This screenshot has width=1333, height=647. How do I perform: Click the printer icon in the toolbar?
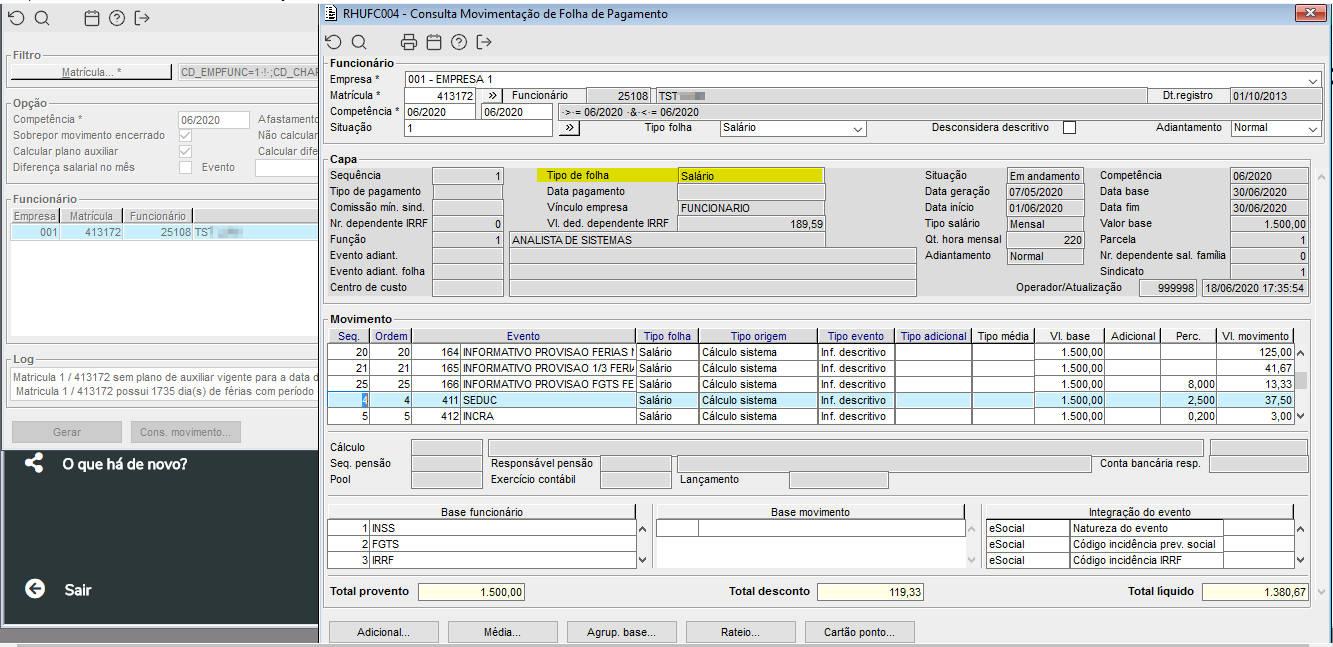tap(408, 42)
